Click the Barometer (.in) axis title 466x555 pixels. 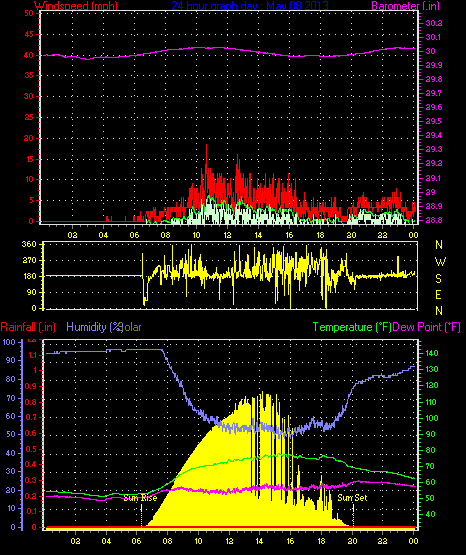pyautogui.click(x=405, y=6)
